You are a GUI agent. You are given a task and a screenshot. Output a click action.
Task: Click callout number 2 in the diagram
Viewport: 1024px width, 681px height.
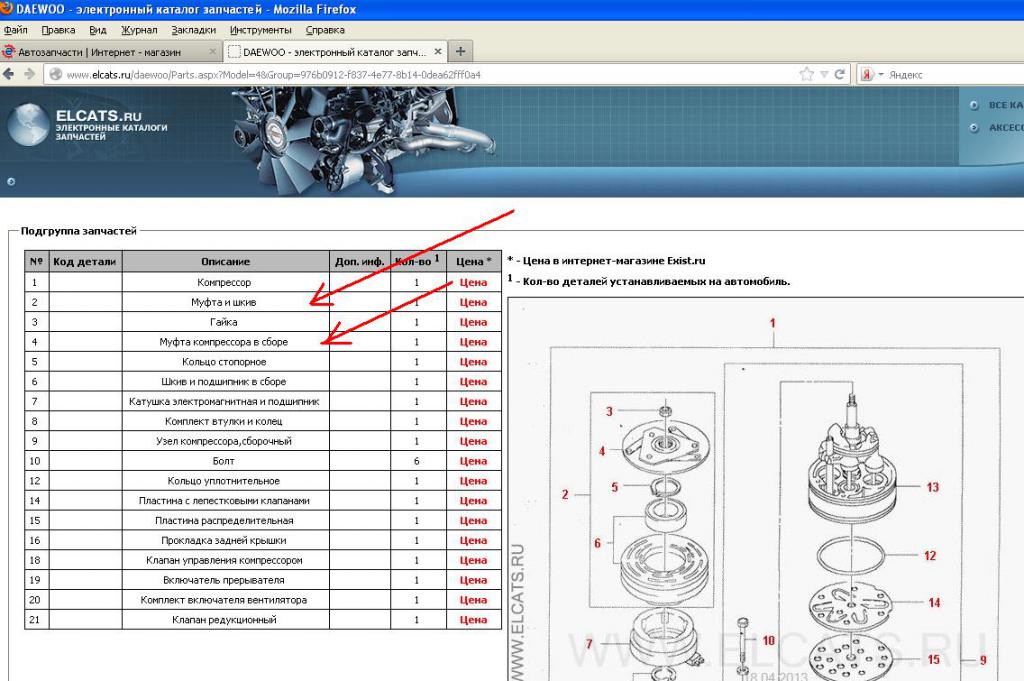click(x=565, y=494)
